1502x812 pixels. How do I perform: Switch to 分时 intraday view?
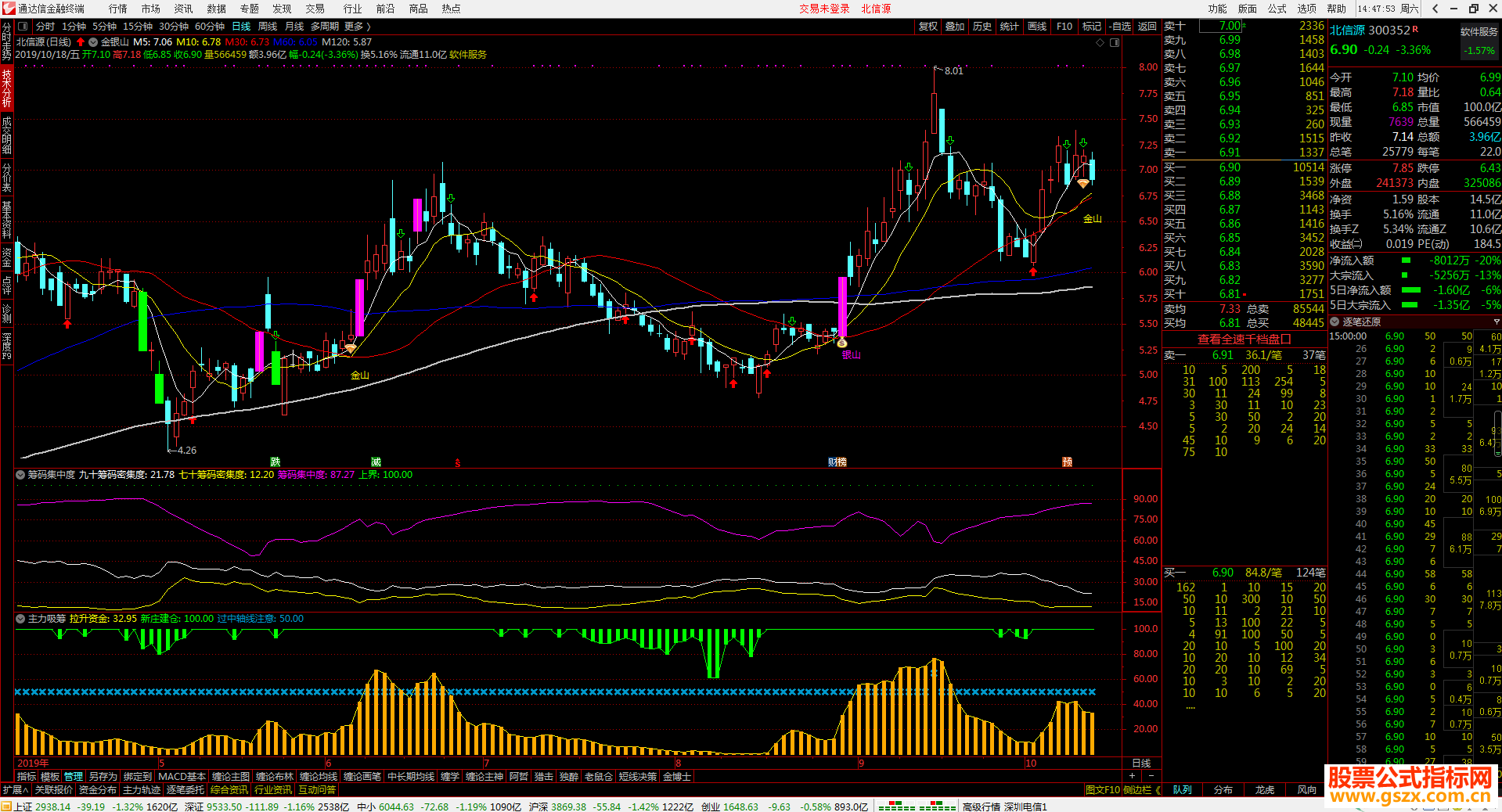click(45, 27)
